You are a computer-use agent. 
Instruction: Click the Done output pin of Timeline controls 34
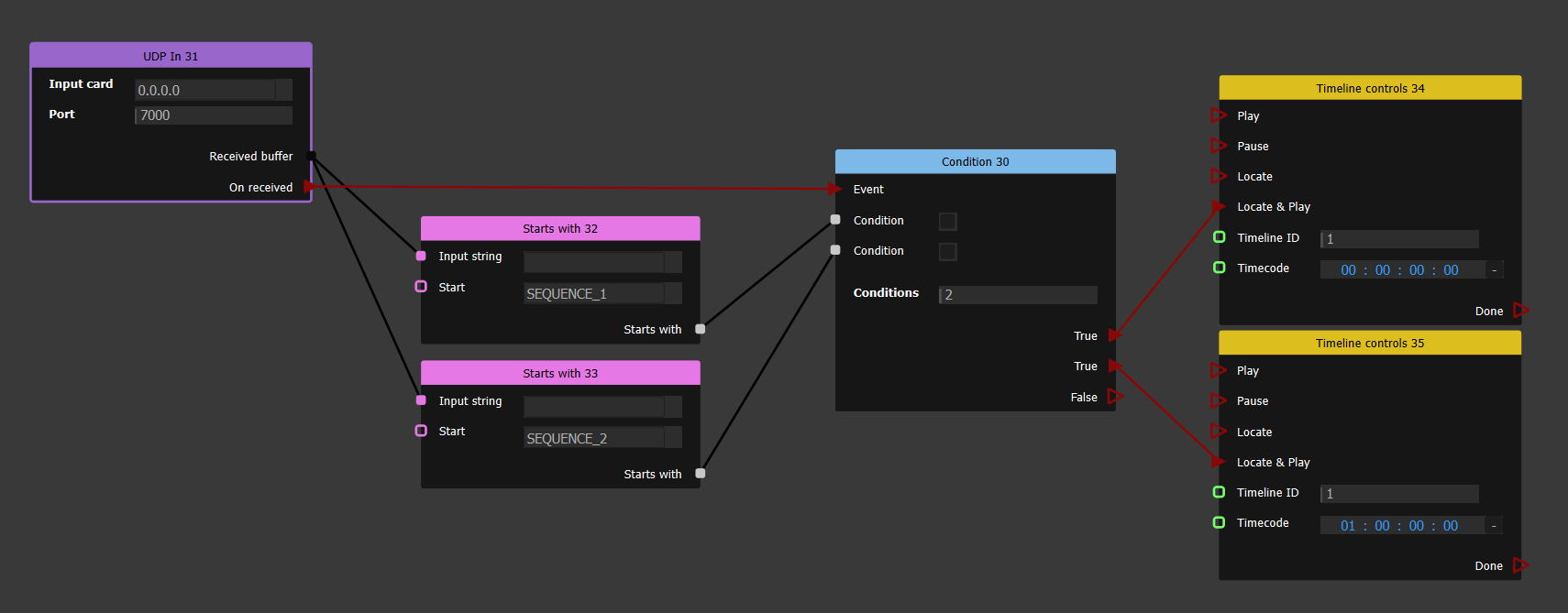click(x=1520, y=311)
